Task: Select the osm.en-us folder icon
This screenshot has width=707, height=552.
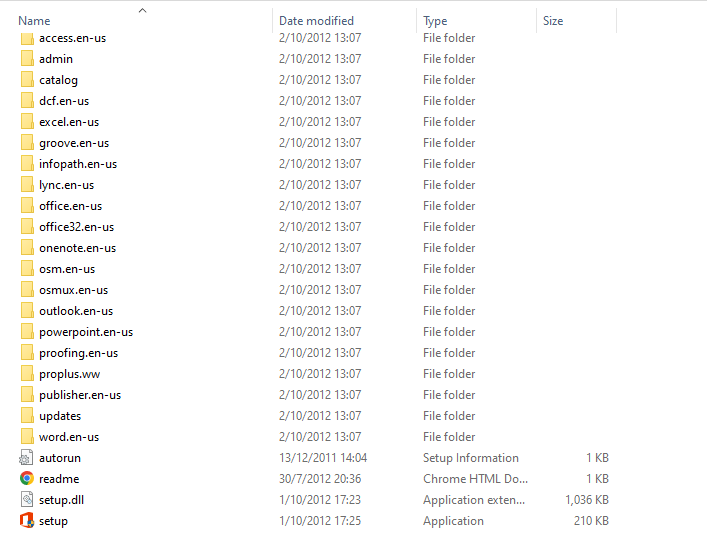Action: pos(27,269)
